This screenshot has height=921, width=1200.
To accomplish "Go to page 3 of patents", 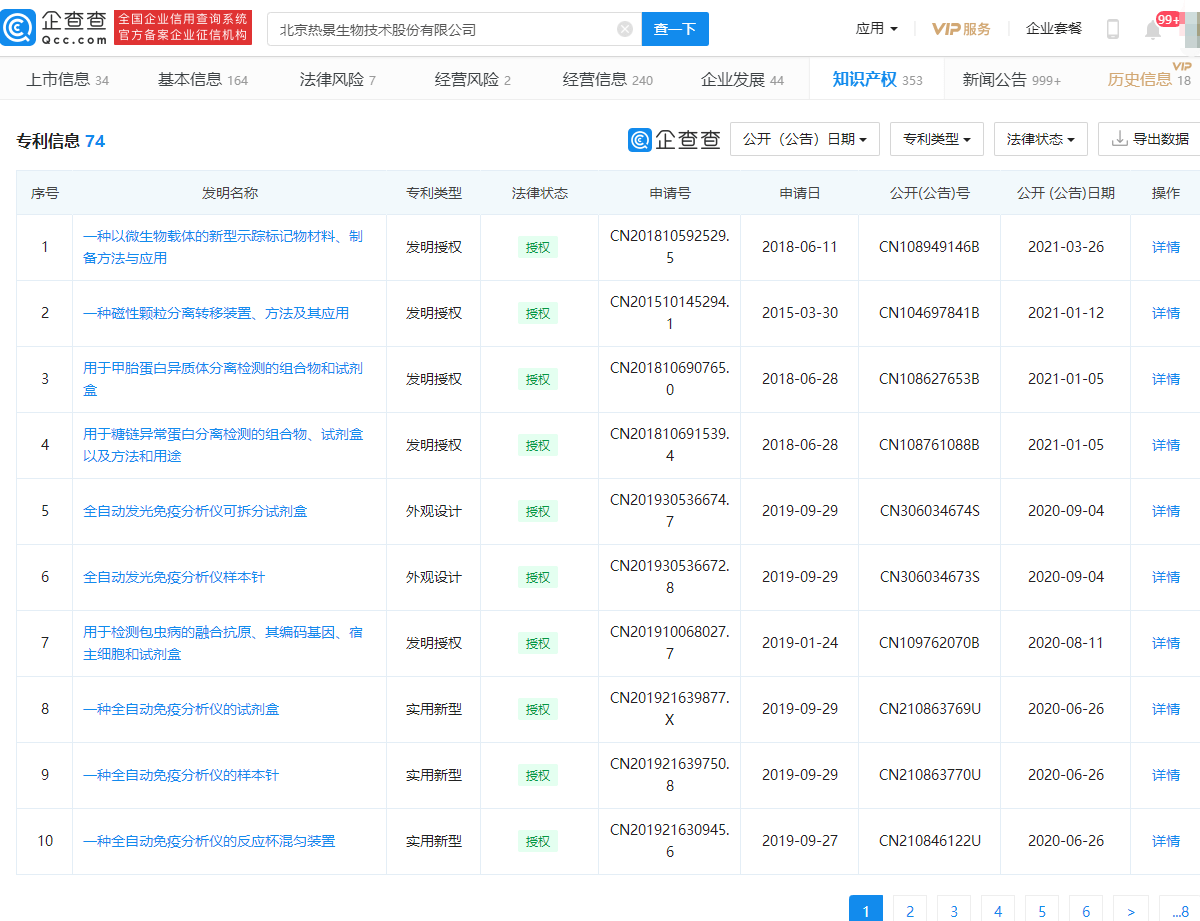I will click(953, 911).
